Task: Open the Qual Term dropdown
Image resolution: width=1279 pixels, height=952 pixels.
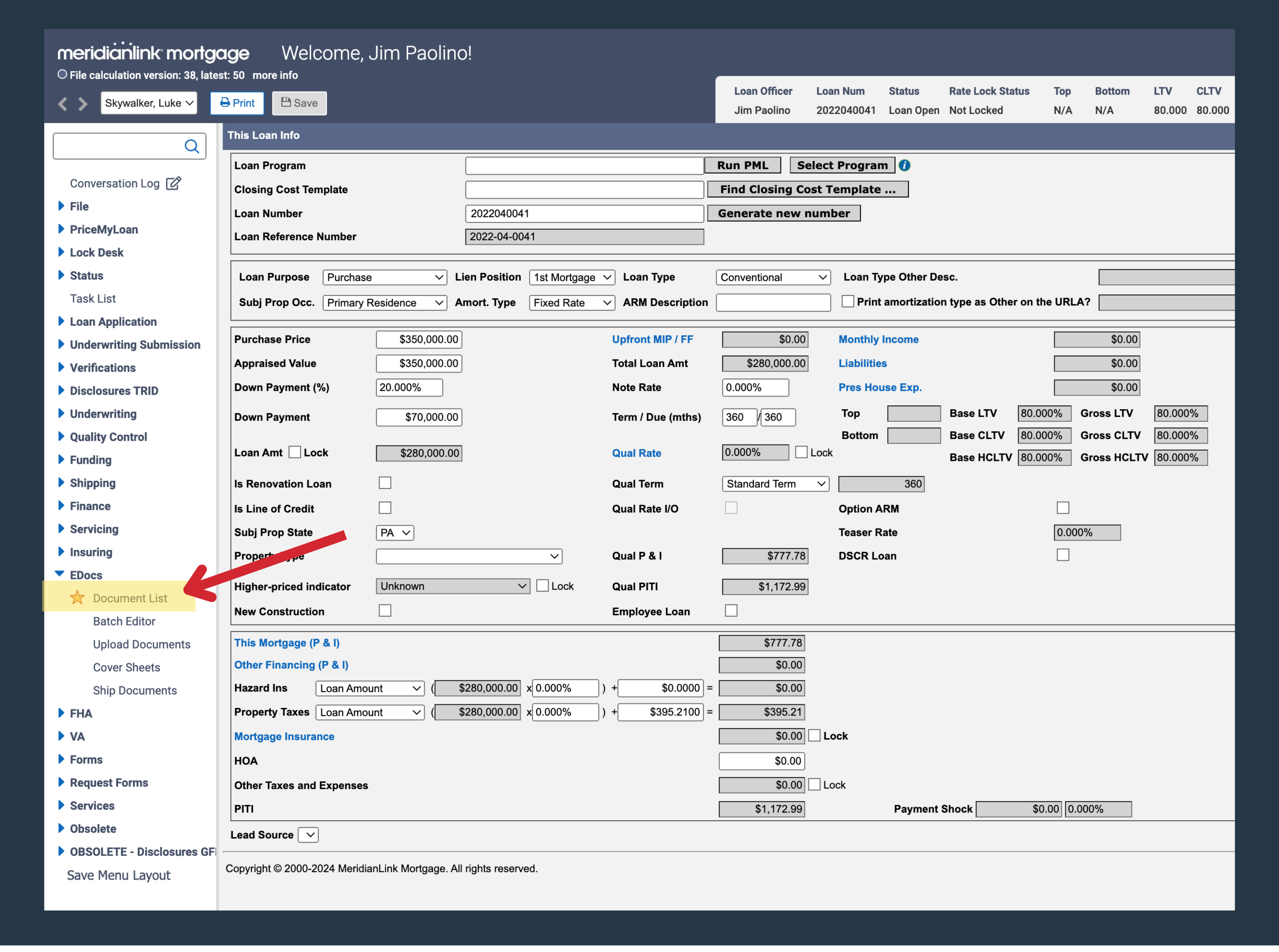Action: coord(775,484)
